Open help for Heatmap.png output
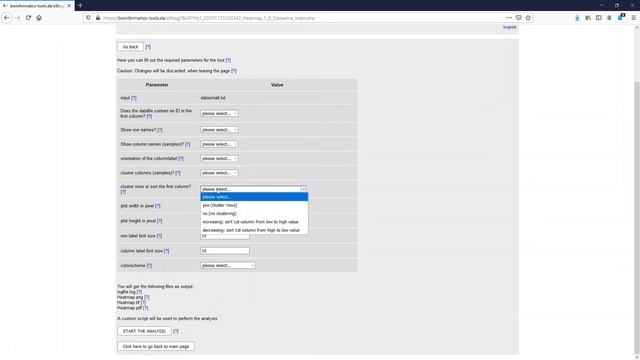 coord(147,297)
